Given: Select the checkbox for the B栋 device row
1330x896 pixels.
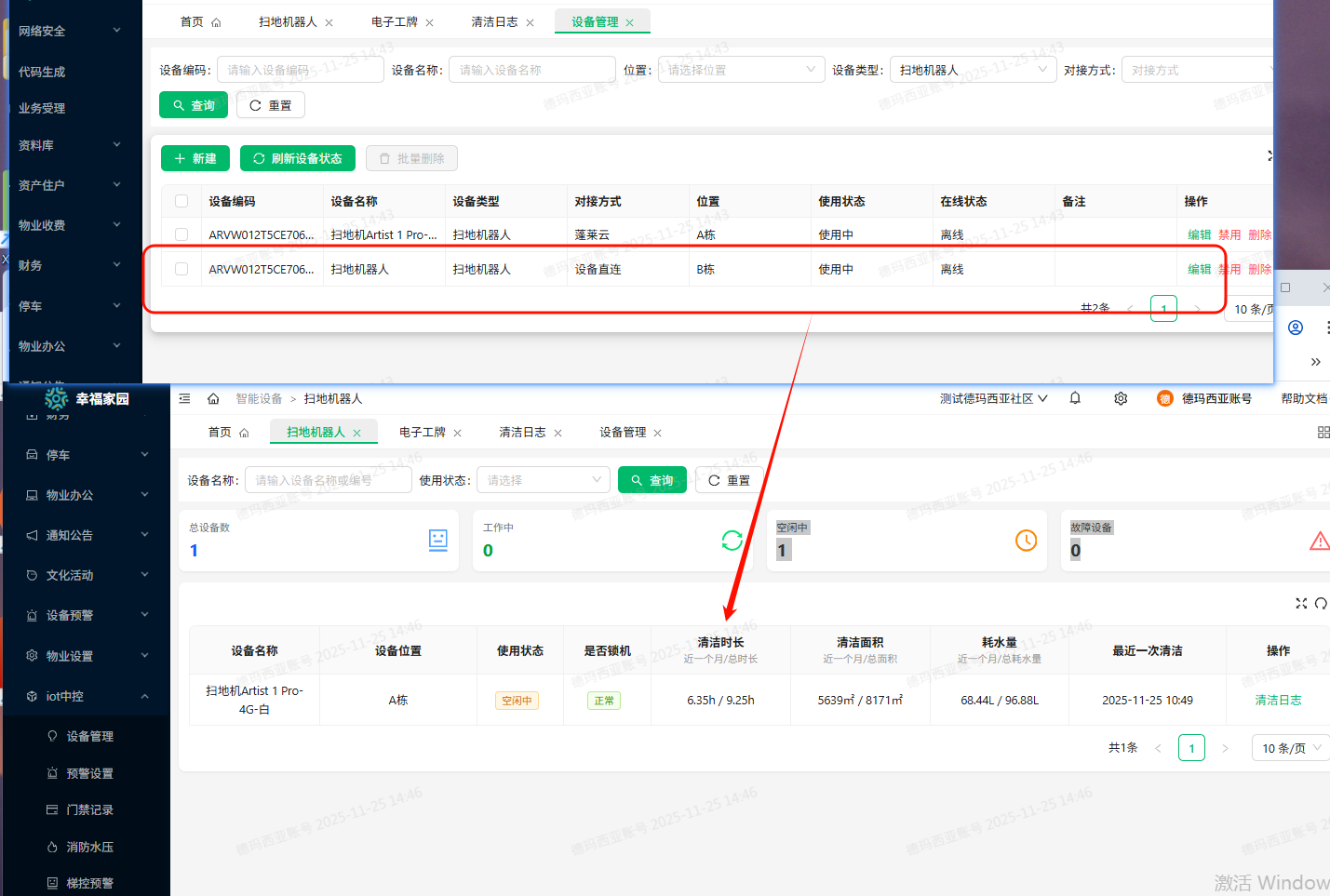Looking at the screenshot, I should click(x=181, y=269).
